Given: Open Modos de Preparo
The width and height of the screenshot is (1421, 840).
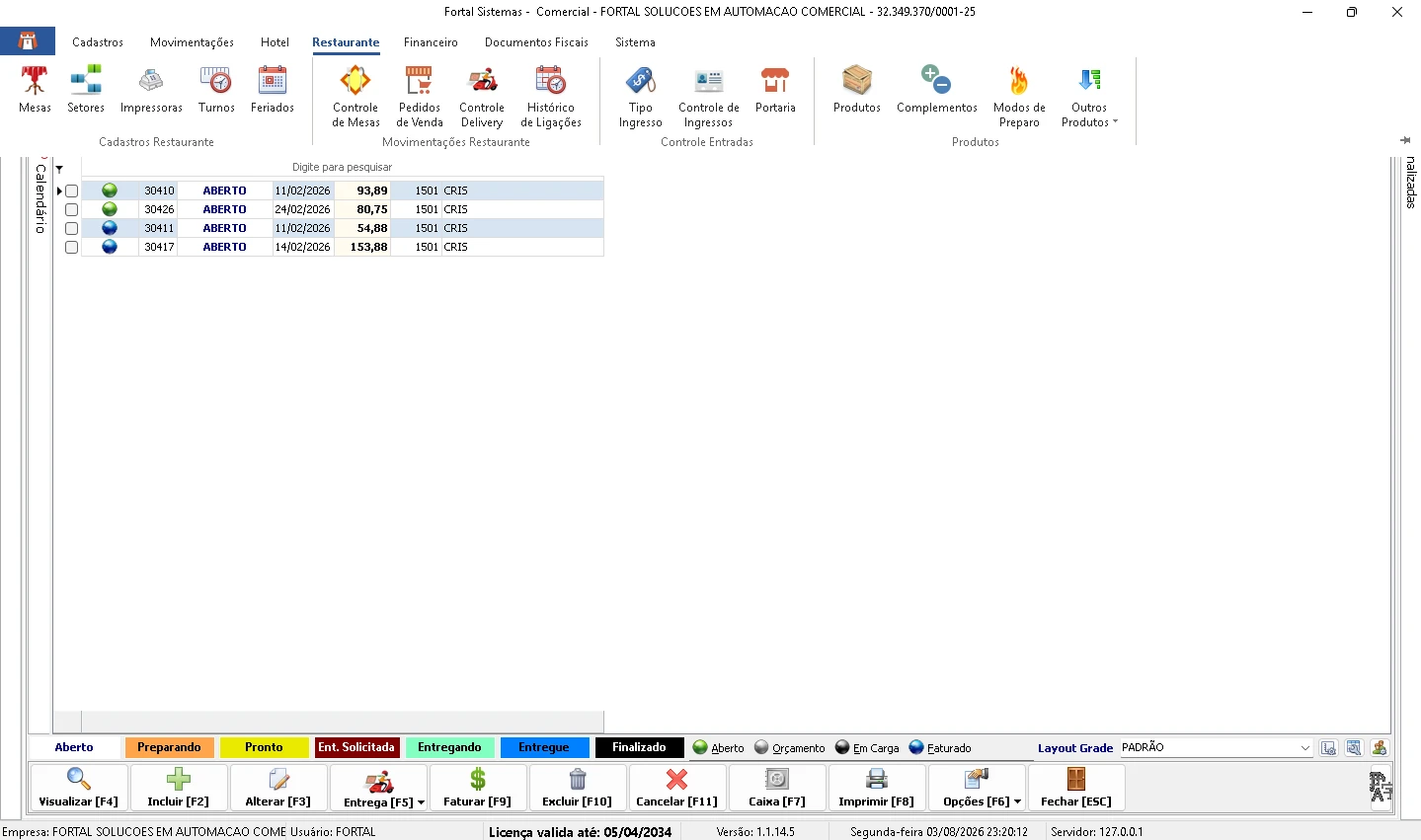Looking at the screenshot, I should [x=1019, y=96].
